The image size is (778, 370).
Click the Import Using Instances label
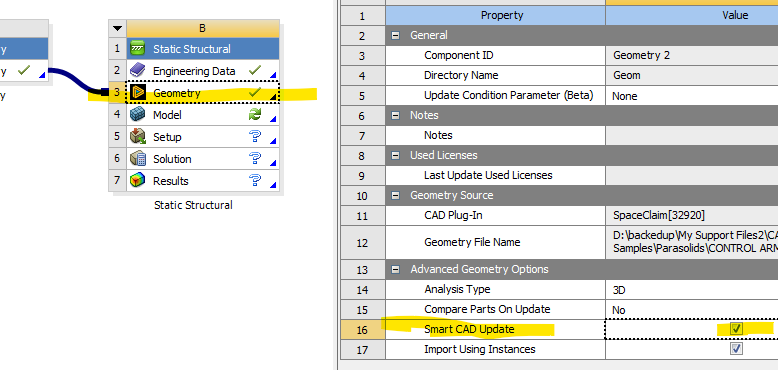[480, 349]
